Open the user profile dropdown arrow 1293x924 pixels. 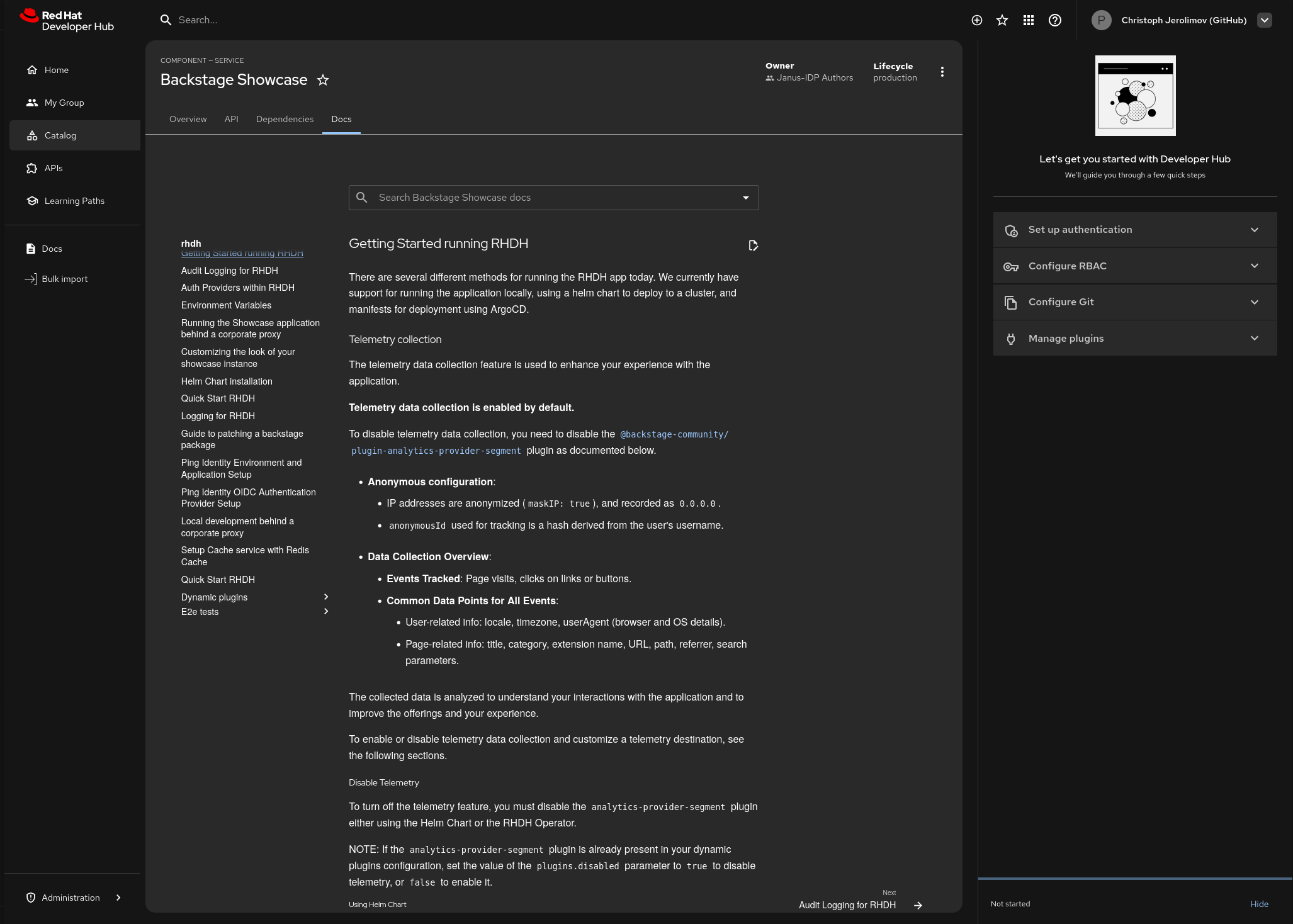point(1264,20)
